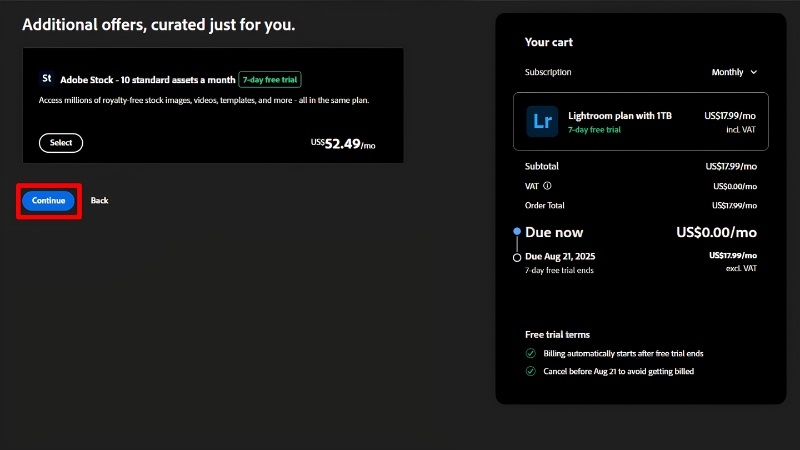
Task: Click the Order Total amount
Action: pyautogui.click(x=734, y=206)
